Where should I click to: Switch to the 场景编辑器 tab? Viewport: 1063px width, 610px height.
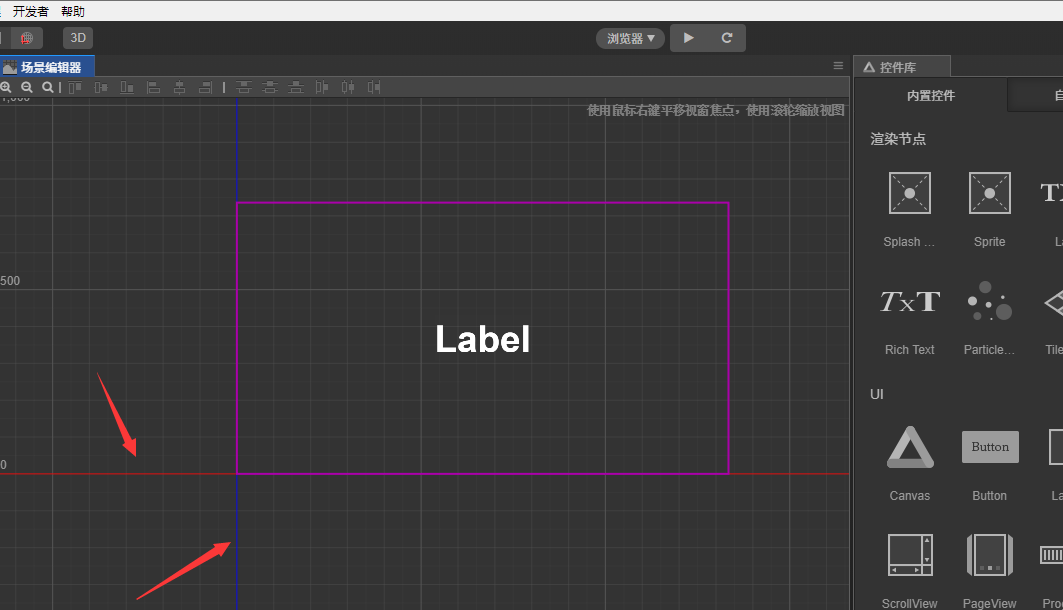pos(45,67)
